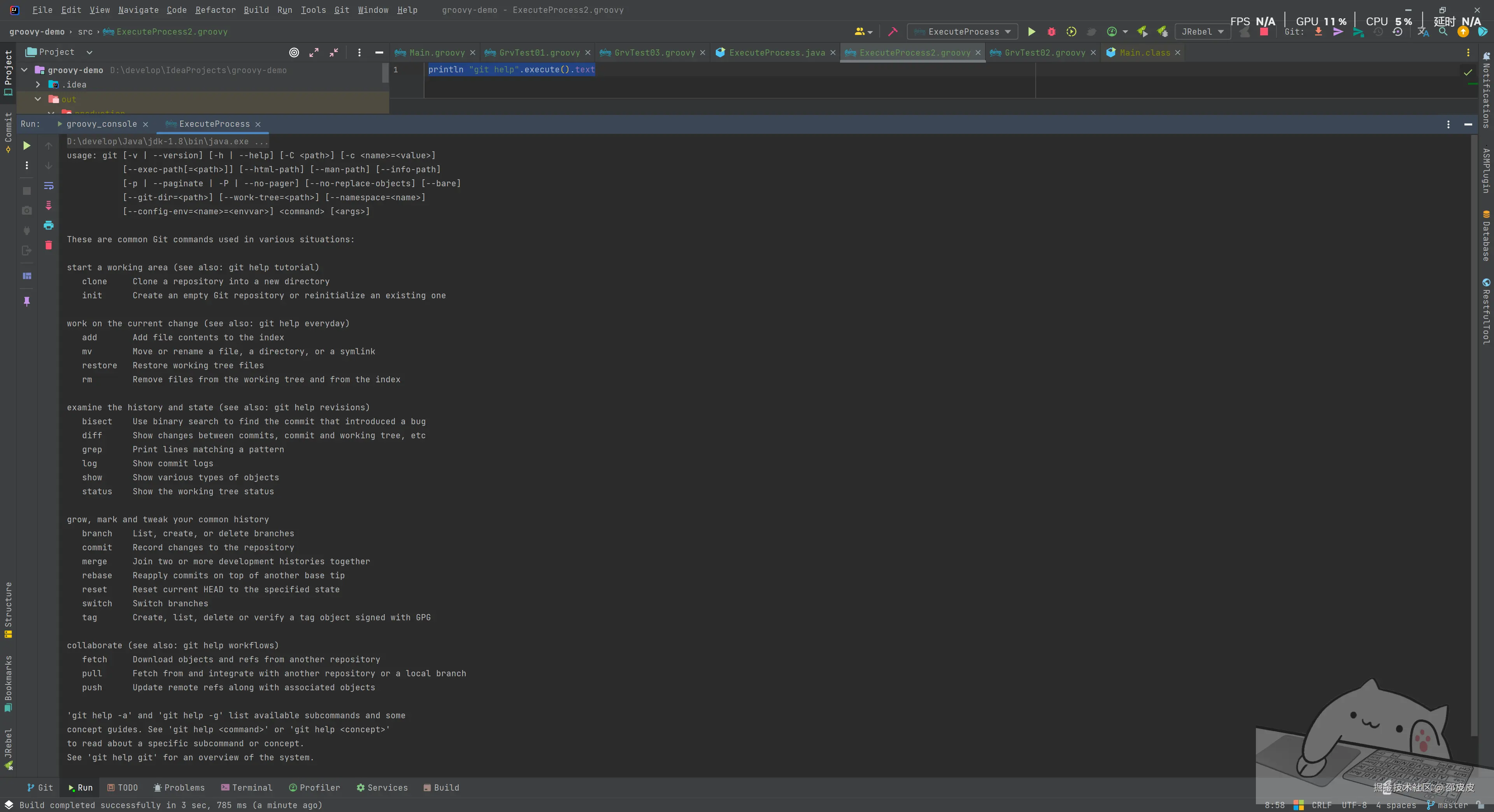The image size is (1494, 812).
Task: Click Select Opened File target icon
Action: (x=294, y=53)
